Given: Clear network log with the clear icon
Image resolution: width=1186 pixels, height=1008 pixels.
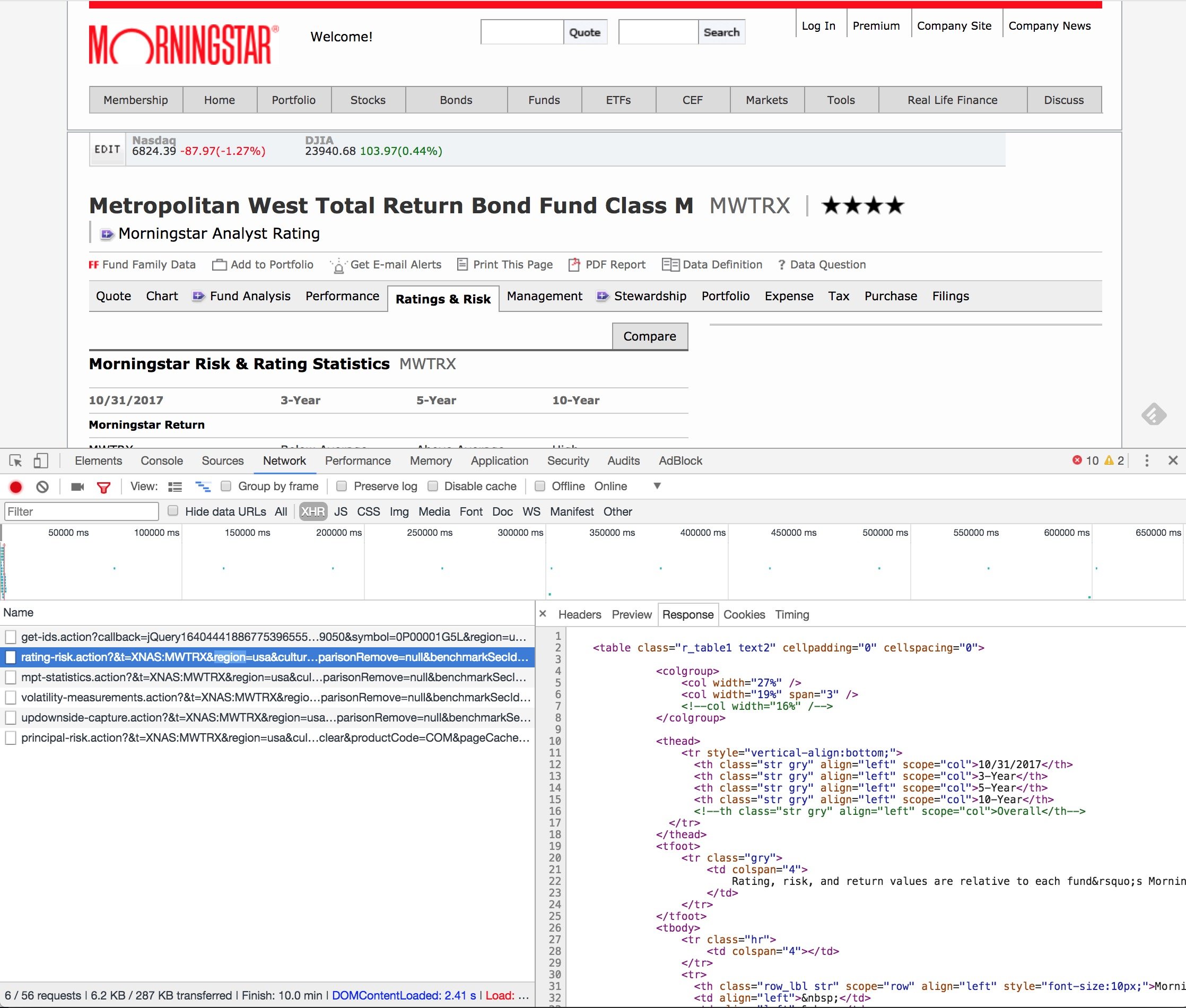Looking at the screenshot, I should click(42, 487).
